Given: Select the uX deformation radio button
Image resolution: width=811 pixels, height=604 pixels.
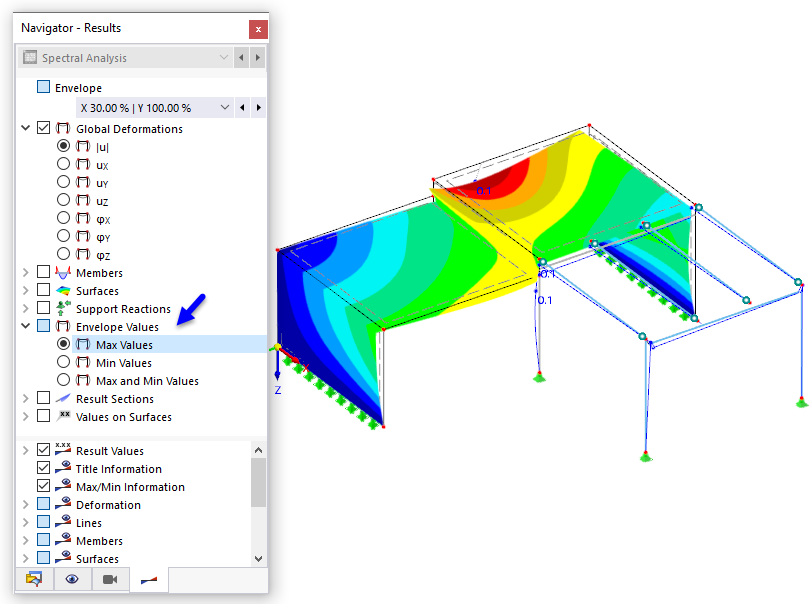Looking at the screenshot, I should click(63, 164).
